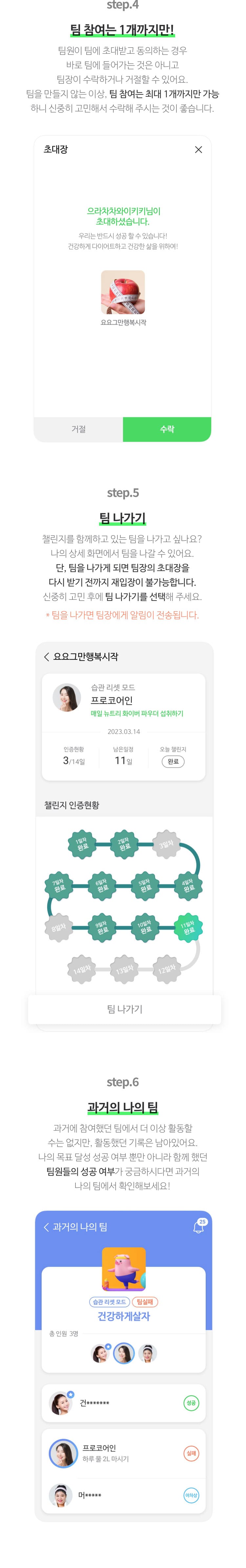Tap the 성공 status badge for 건*******
This screenshot has height=1568, width=246.
click(191, 1403)
